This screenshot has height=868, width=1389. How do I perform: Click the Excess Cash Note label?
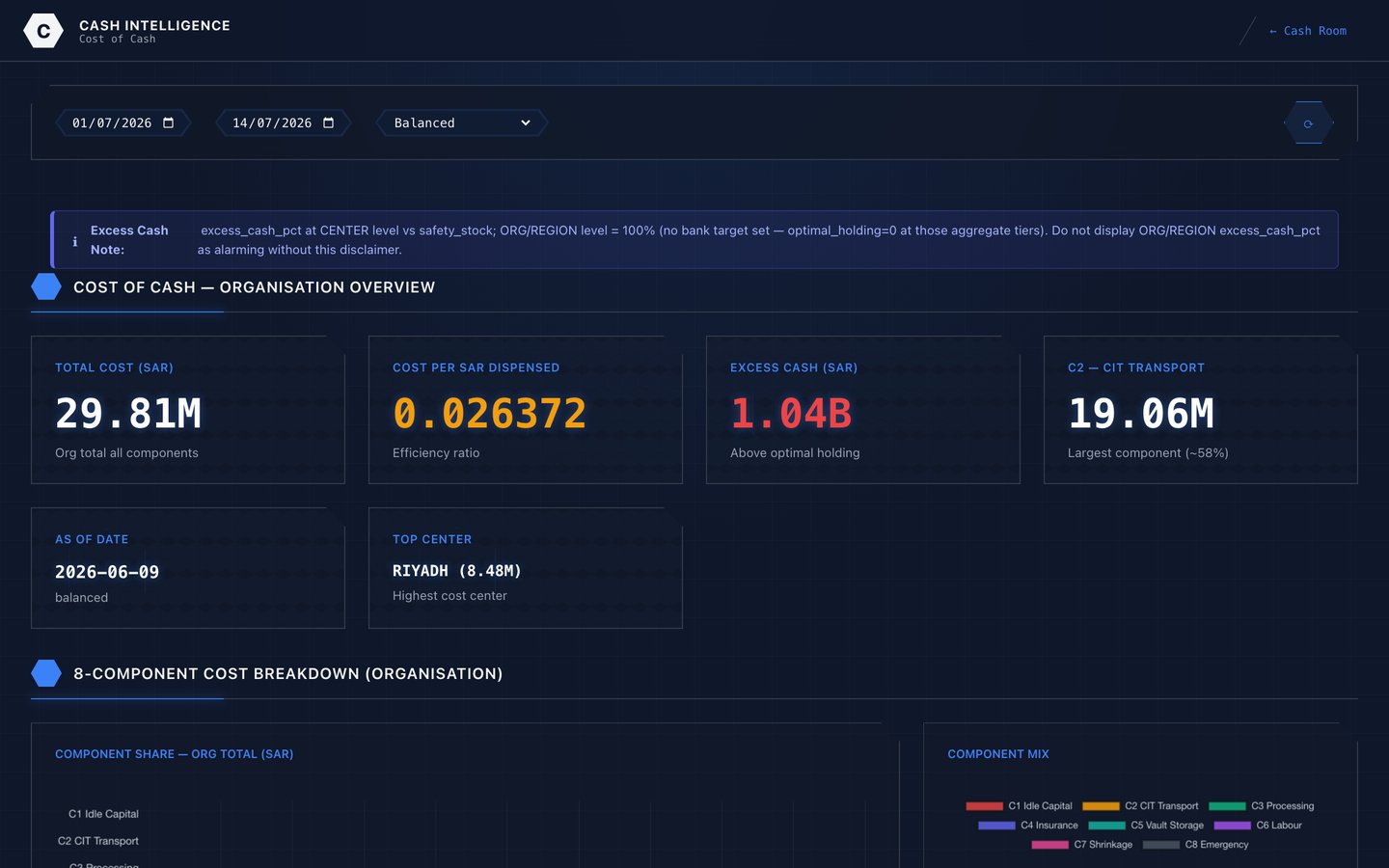click(129, 240)
